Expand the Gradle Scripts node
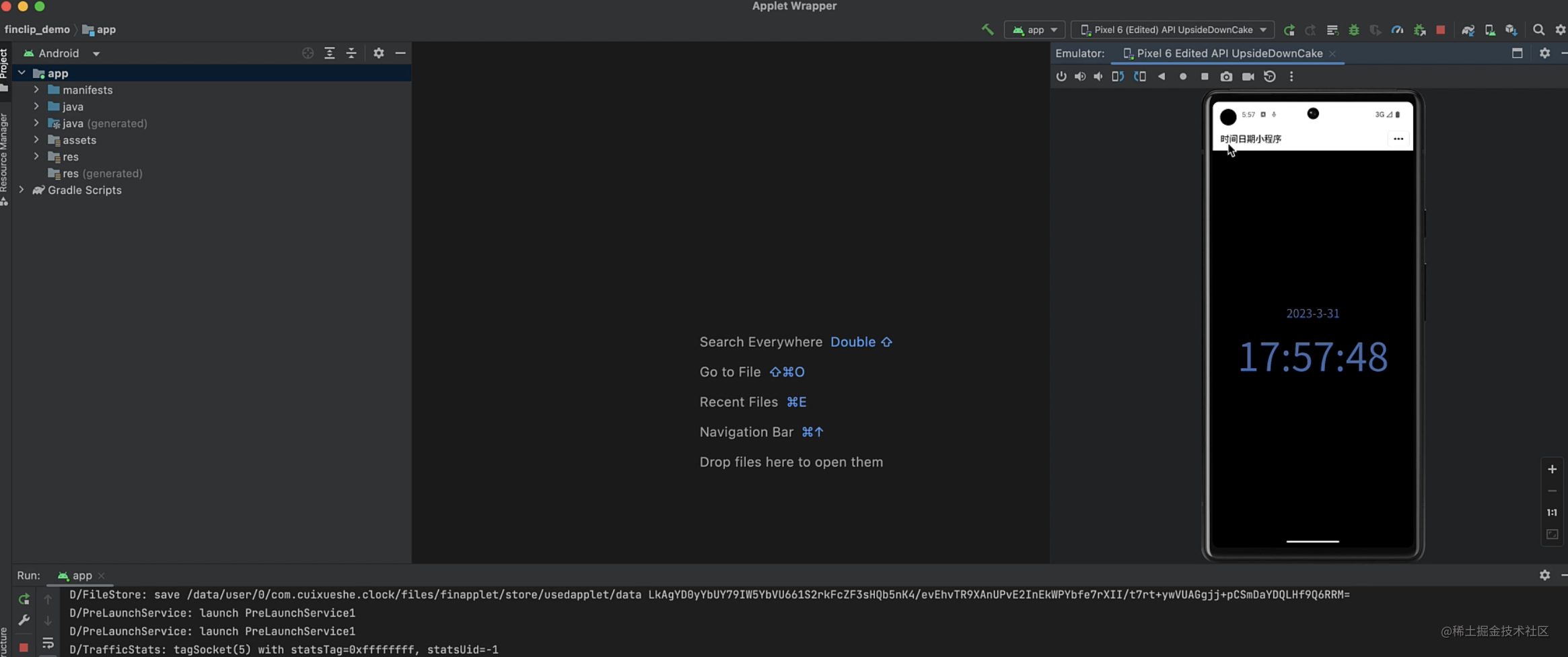This screenshot has height=657, width=1568. (22, 190)
